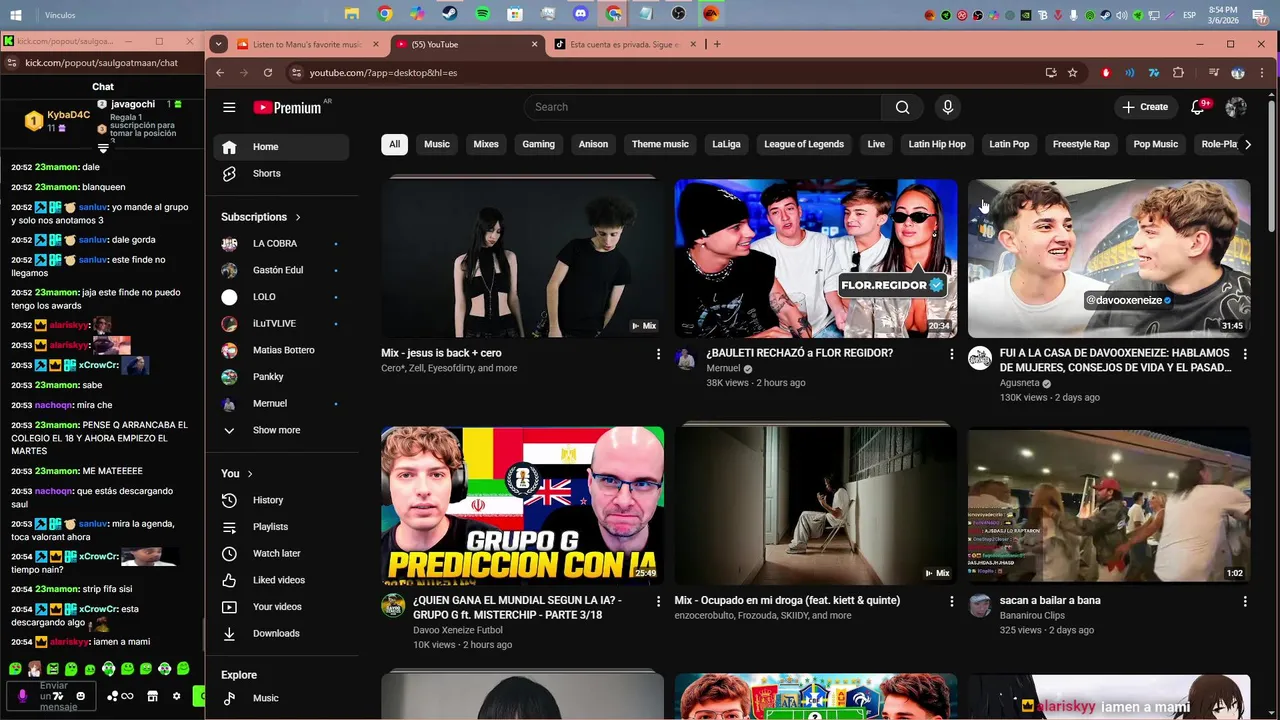Open Music under Explore

(280, 698)
